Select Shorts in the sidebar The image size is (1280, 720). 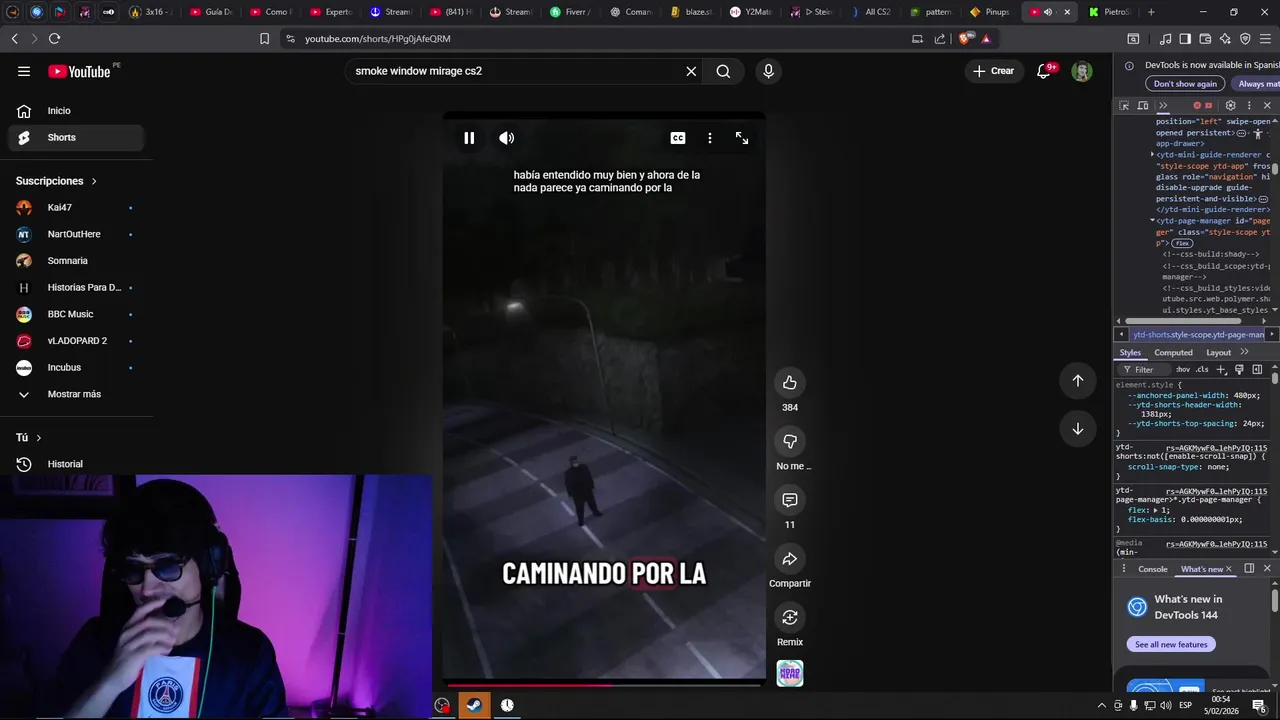click(x=76, y=137)
